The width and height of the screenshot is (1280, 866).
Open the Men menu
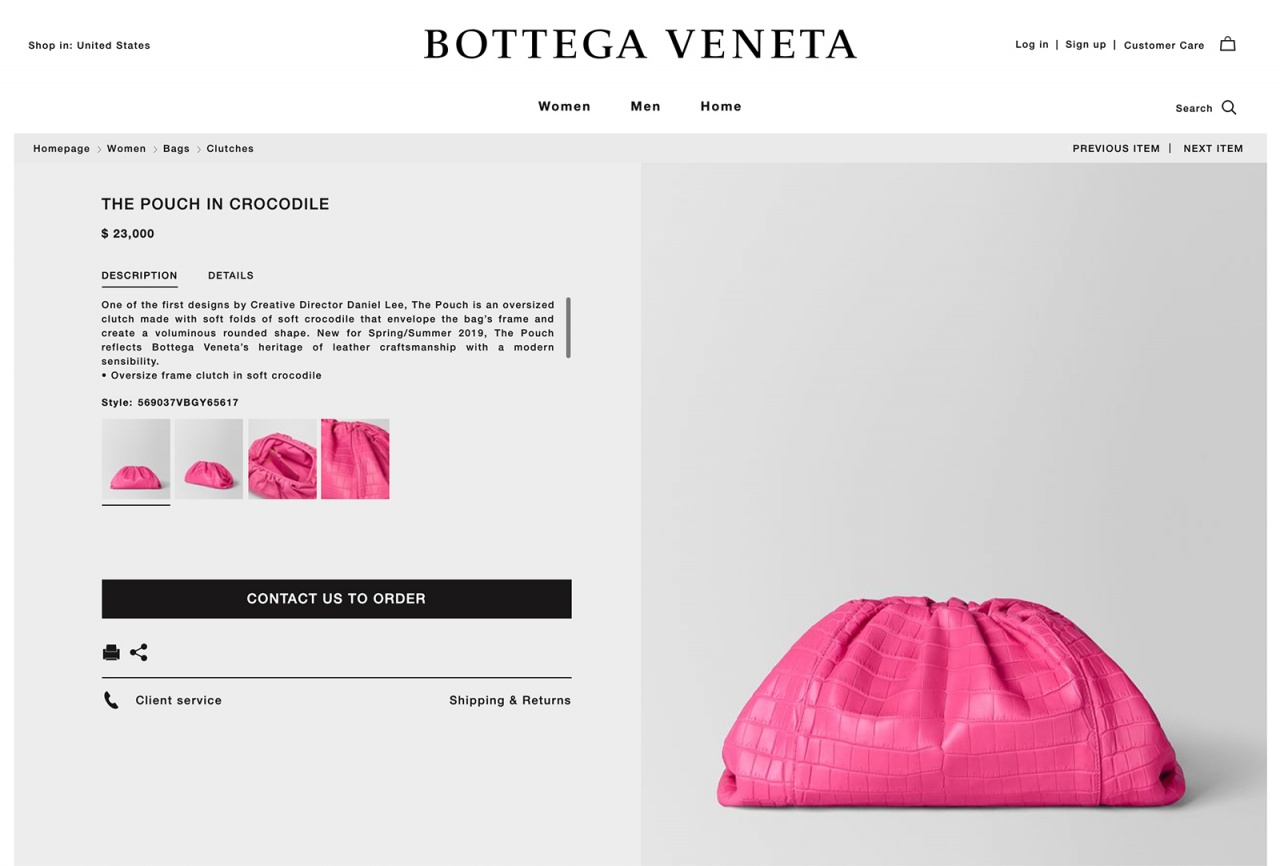tap(645, 106)
